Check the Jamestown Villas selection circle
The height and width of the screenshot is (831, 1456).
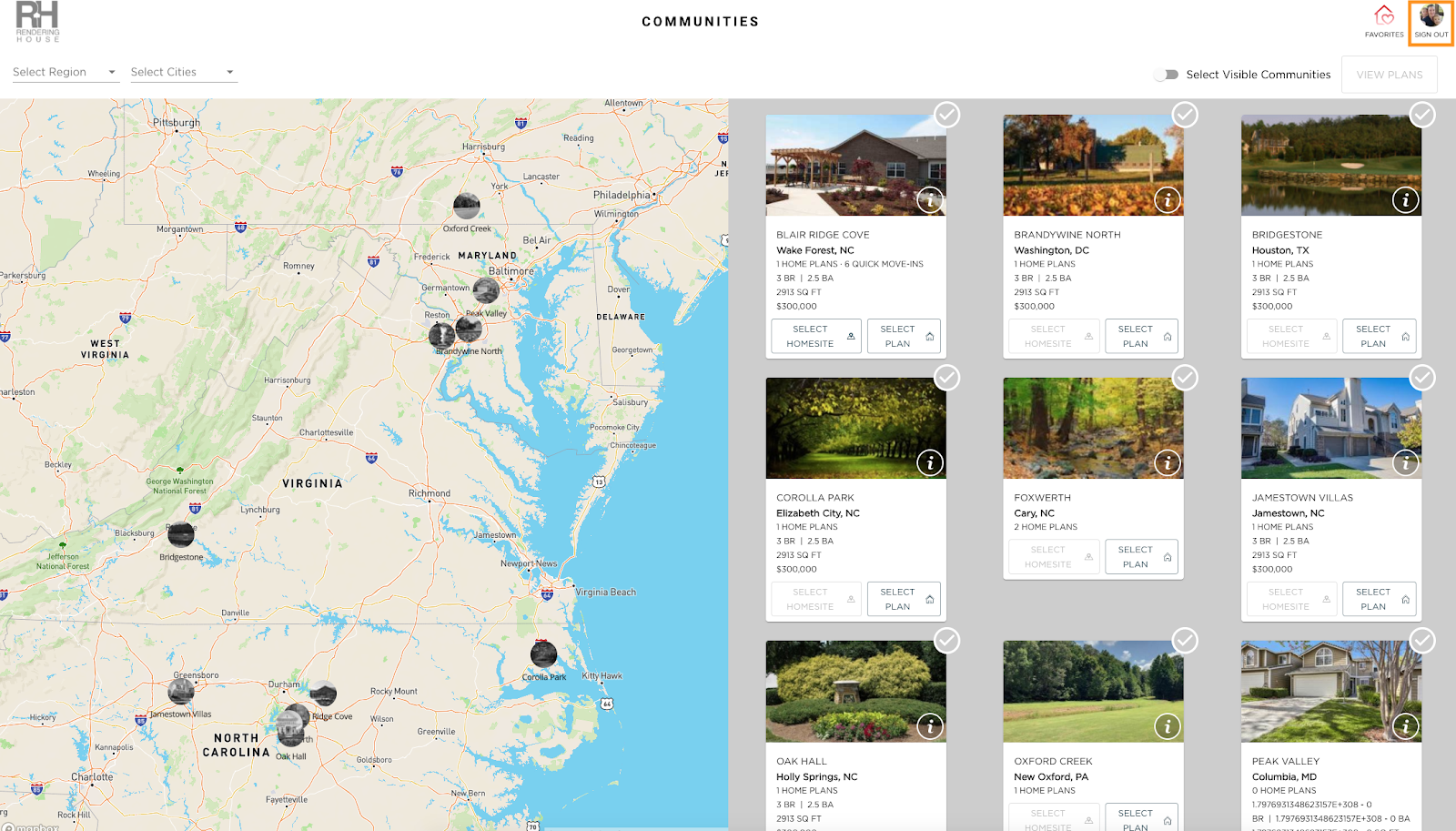click(x=1422, y=378)
